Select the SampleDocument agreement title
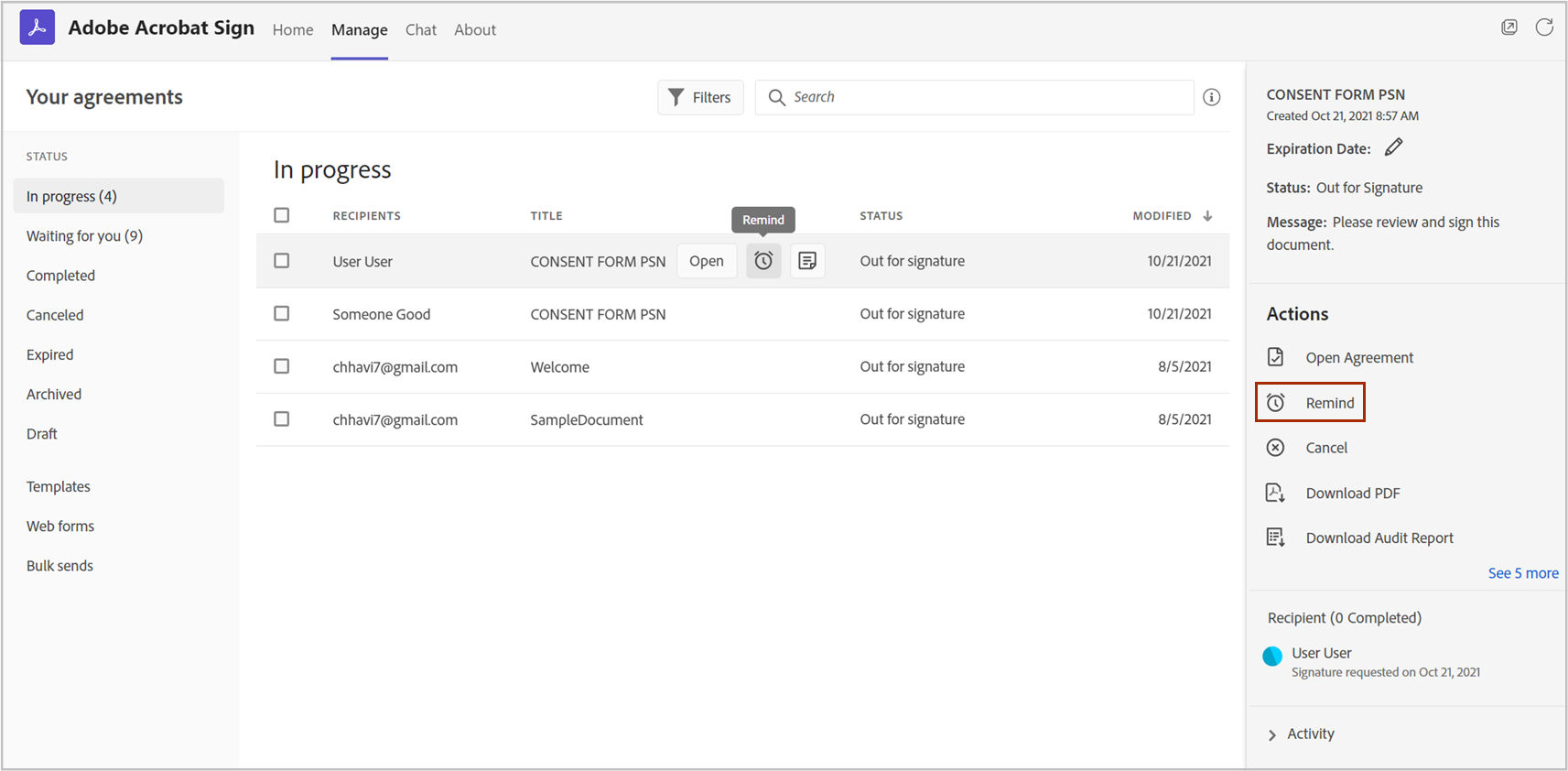Screen dimensions: 1568x771 [x=587, y=420]
